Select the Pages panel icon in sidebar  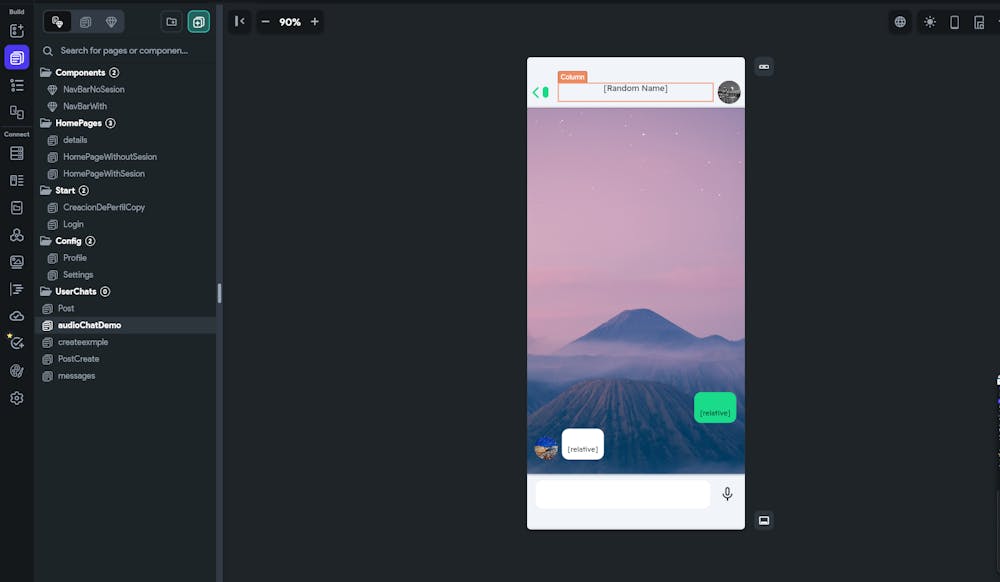17,57
